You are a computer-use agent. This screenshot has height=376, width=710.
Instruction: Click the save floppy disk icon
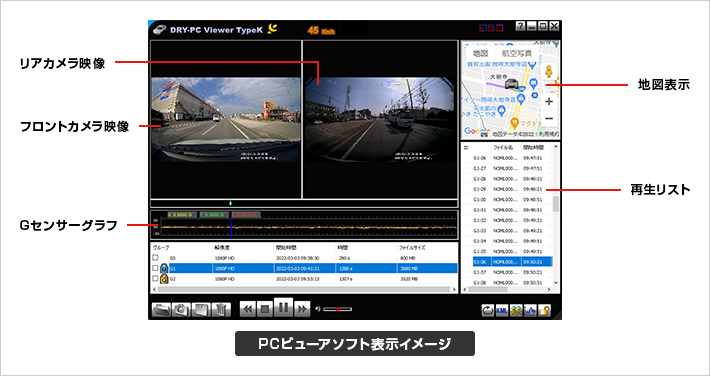[x=201, y=309]
